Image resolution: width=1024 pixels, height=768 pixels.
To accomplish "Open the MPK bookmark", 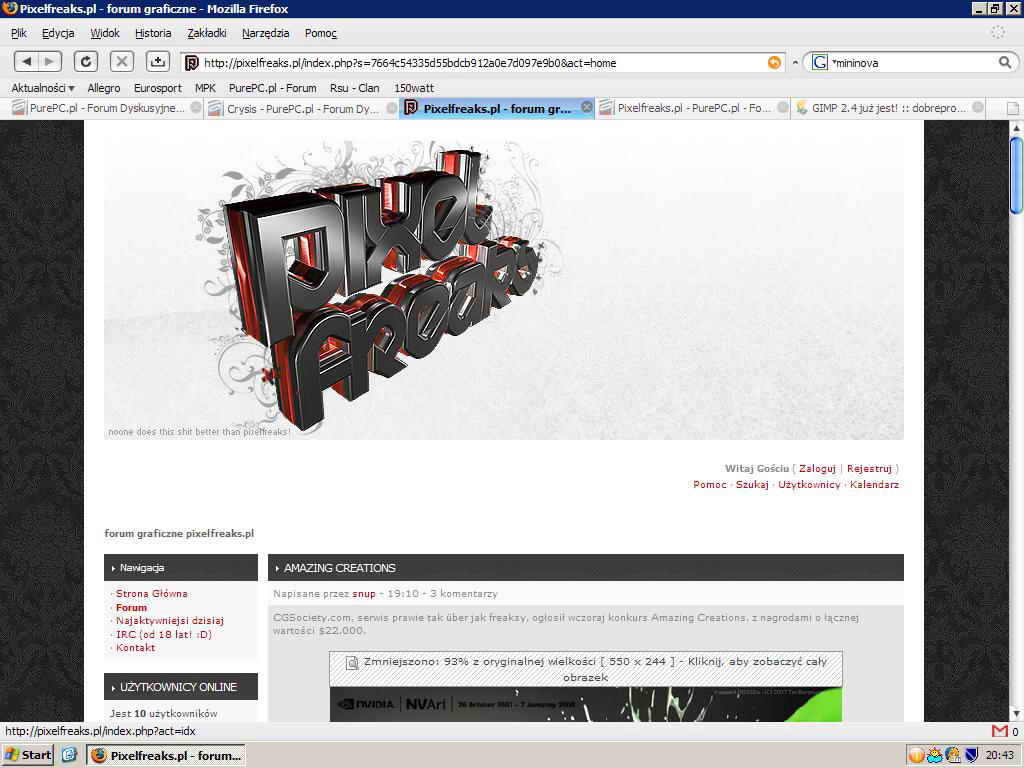I will pyautogui.click(x=205, y=88).
